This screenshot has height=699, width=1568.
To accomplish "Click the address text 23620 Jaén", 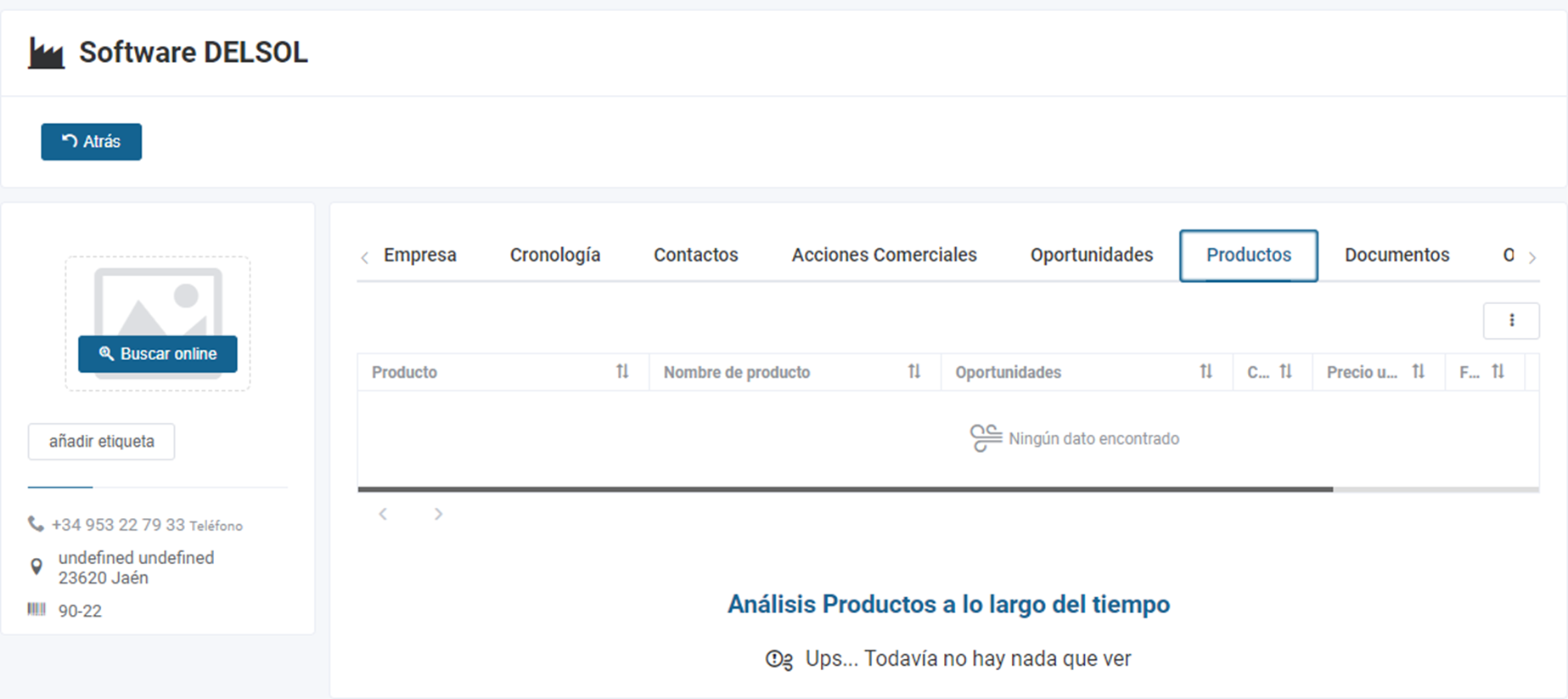I will tap(104, 578).
